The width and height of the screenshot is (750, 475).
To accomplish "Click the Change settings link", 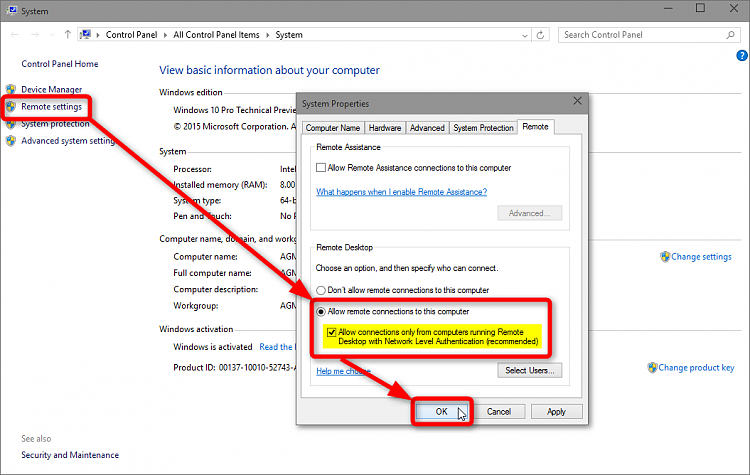I will point(701,257).
